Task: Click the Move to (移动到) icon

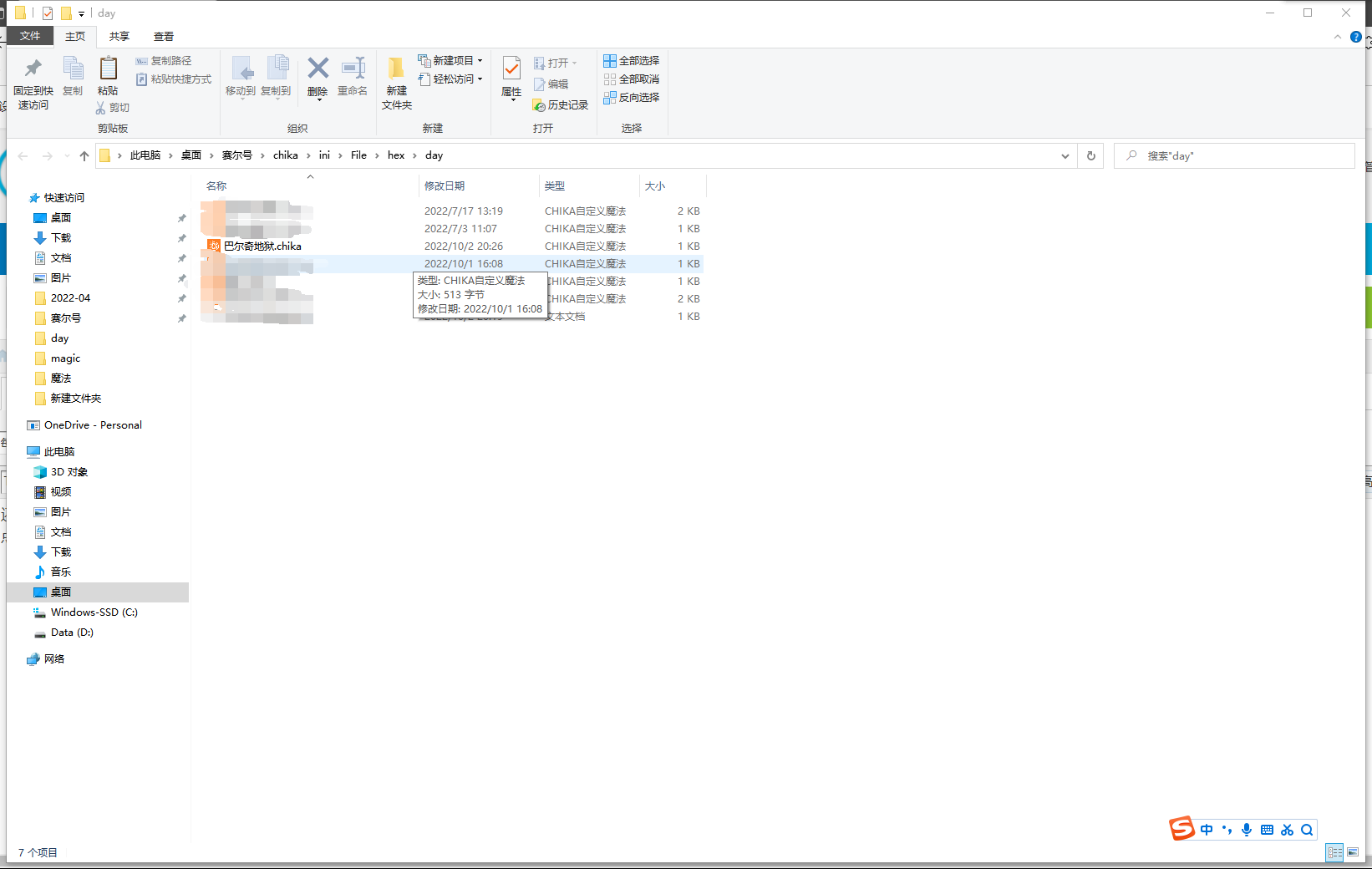Action: [241, 69]
